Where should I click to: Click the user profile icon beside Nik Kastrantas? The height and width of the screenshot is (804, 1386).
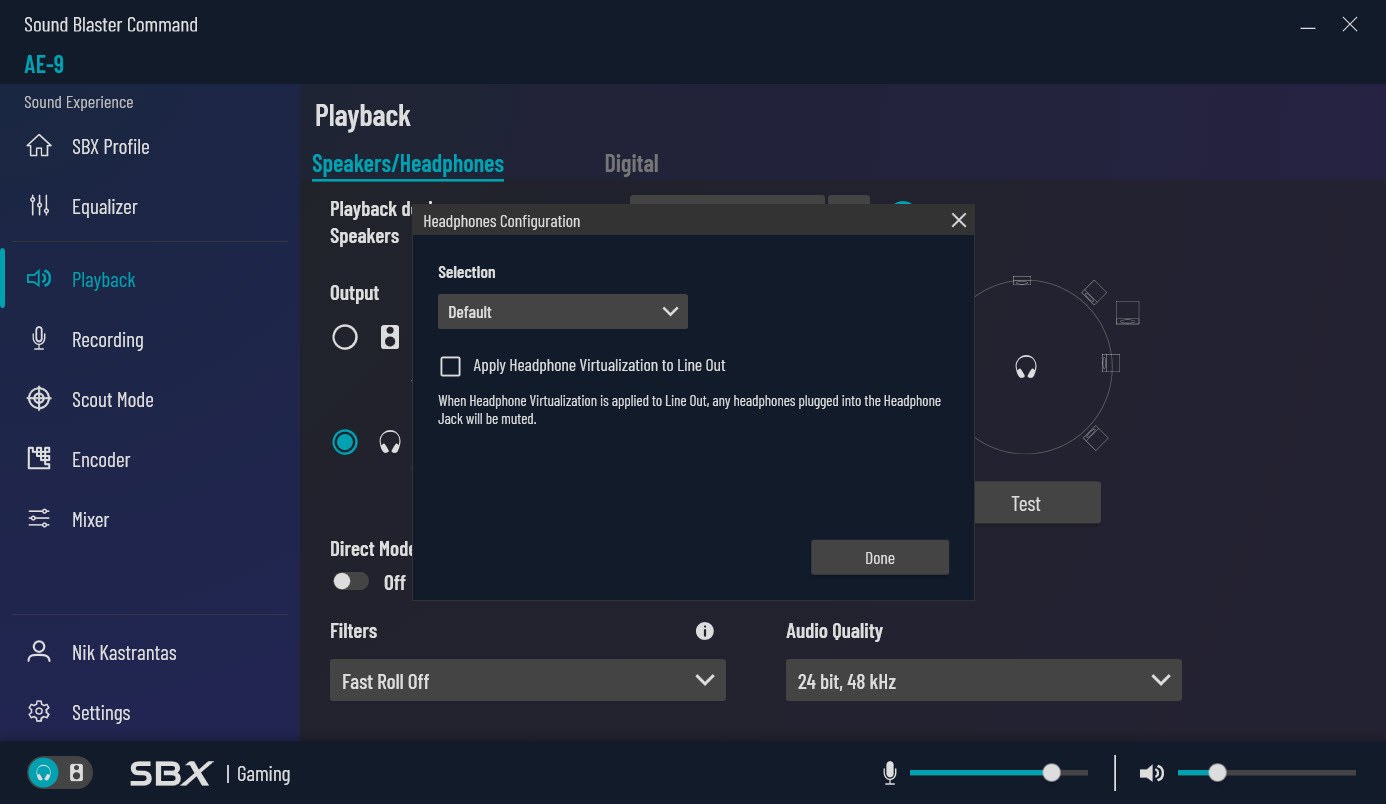click(x=39, y=652)
